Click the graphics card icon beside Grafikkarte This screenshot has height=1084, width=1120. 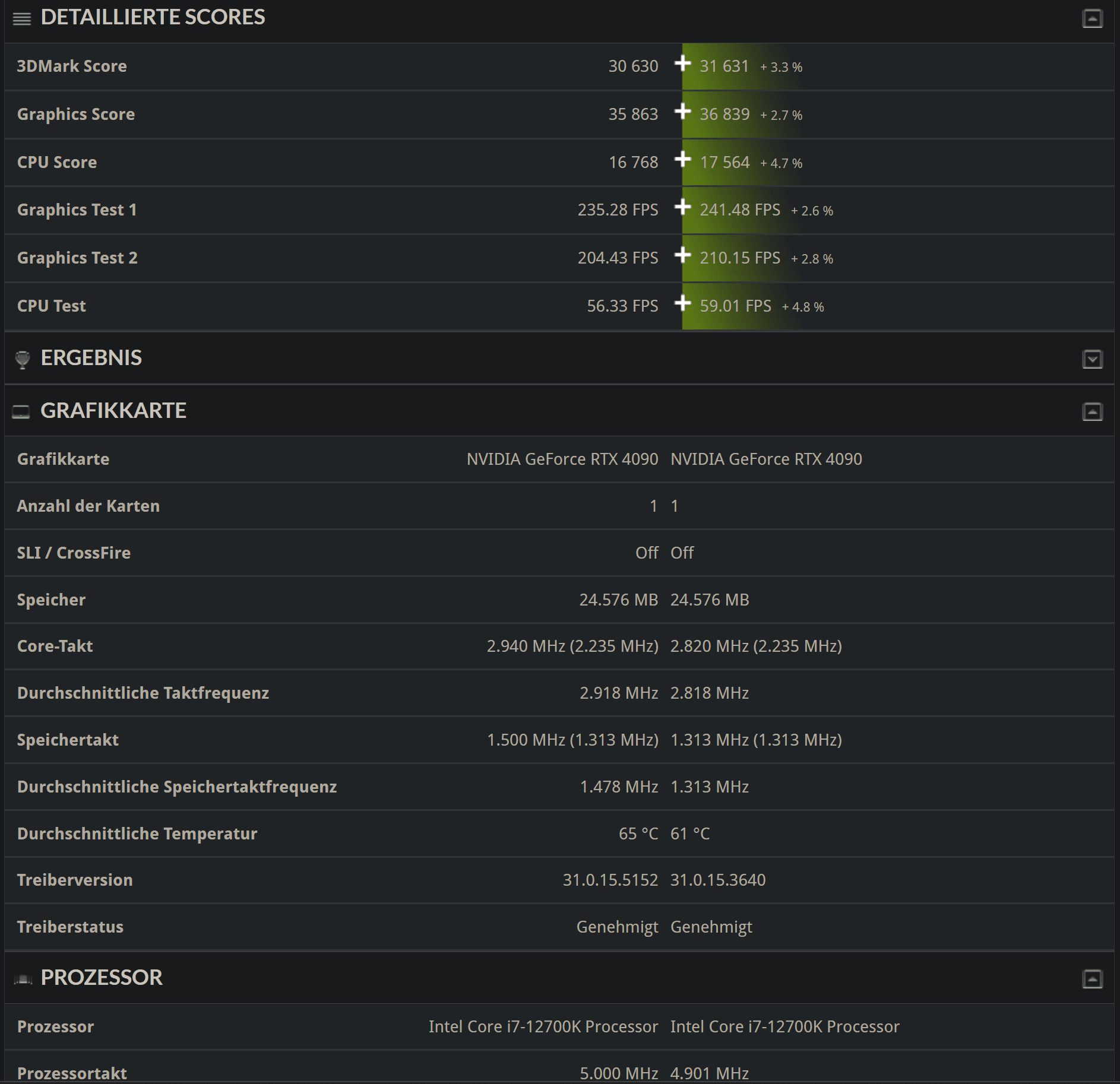pyautogui.click(x=21, y=411)
